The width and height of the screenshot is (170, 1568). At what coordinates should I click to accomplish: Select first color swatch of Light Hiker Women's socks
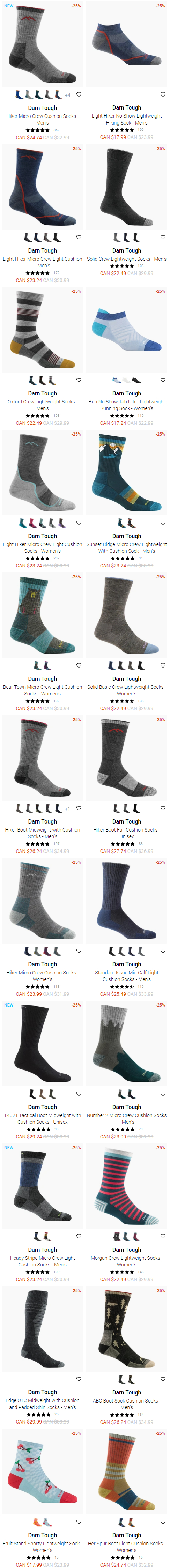[22, 523]
